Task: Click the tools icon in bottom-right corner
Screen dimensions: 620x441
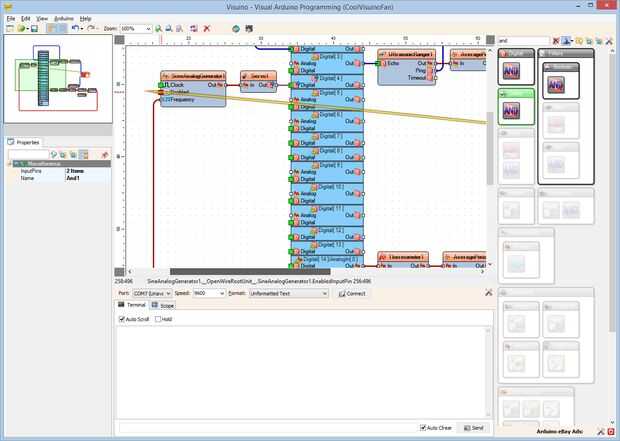Action: pos(601,432)
